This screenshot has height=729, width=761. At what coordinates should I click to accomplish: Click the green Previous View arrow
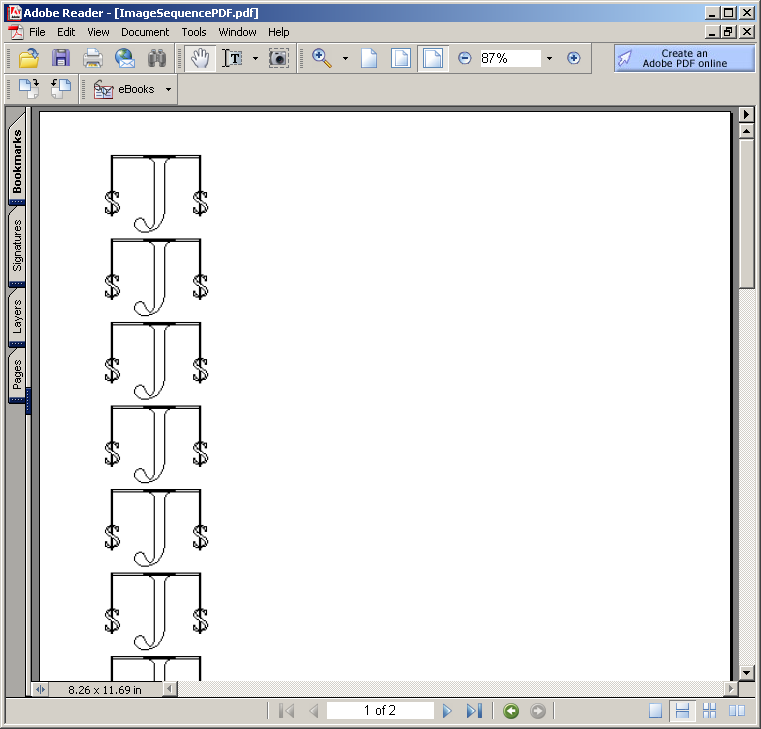click(x=511, y=711)
